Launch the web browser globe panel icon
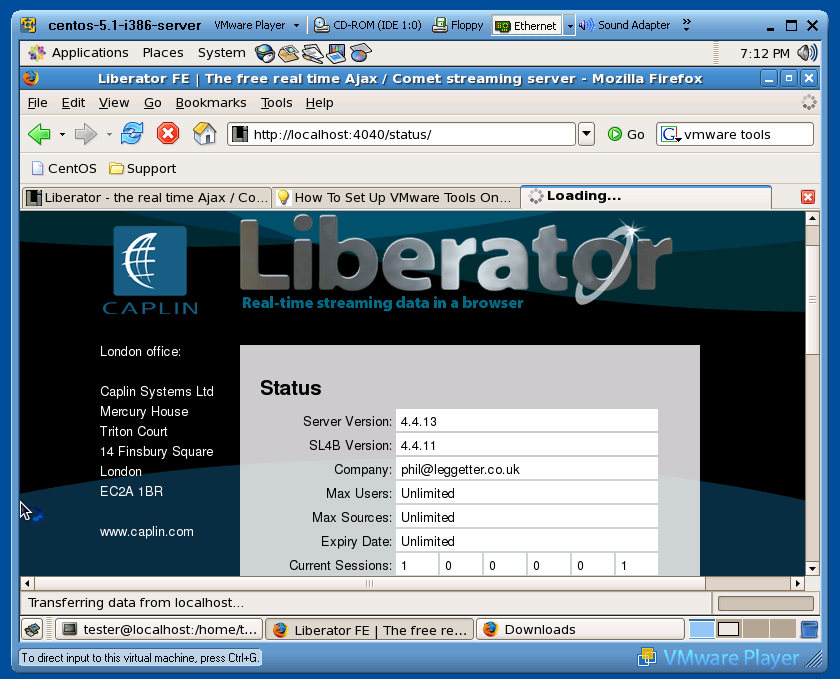840x679 pixels. [265, 53]
